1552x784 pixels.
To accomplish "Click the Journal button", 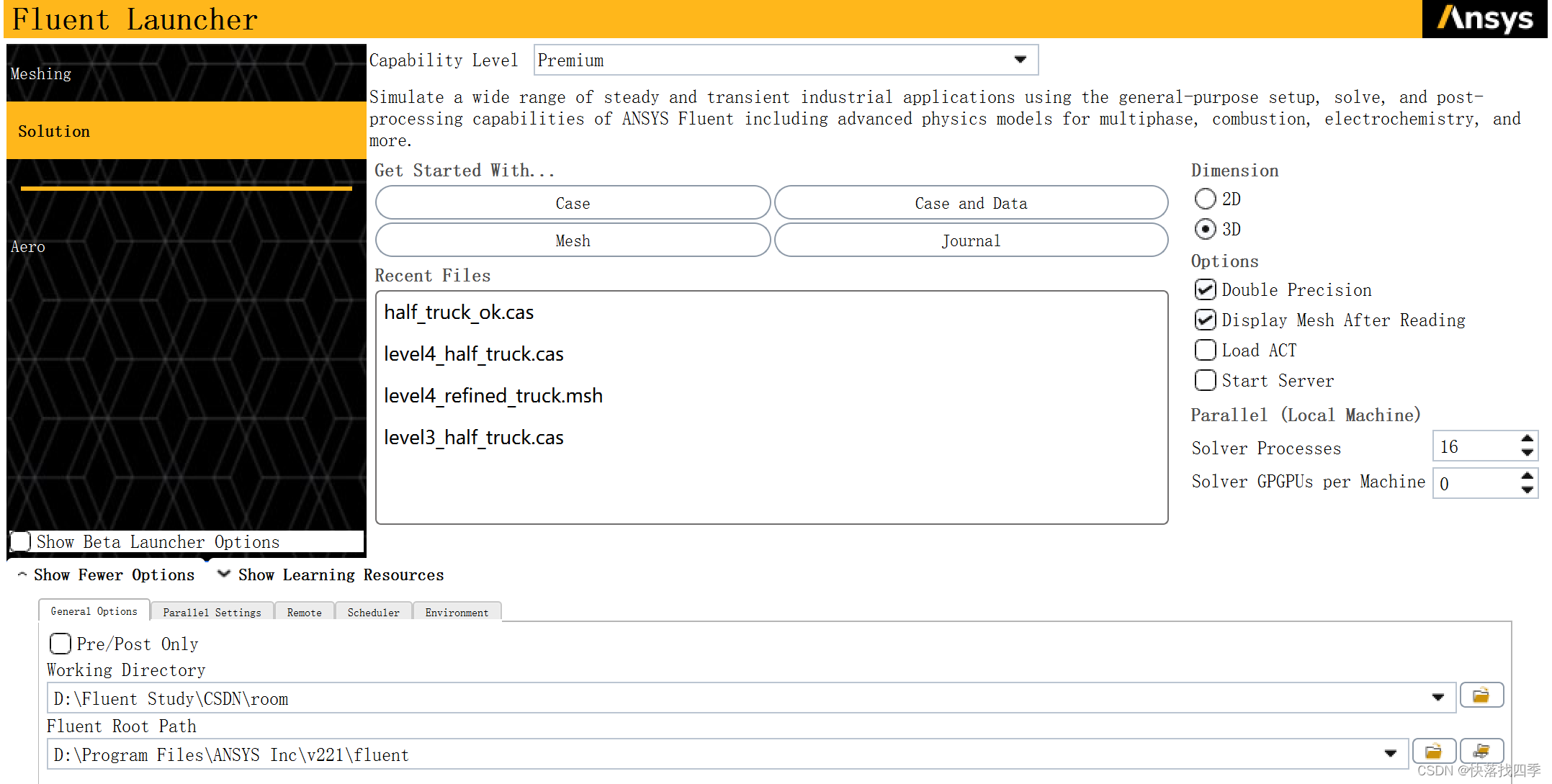I will click(x=970, y=240).
